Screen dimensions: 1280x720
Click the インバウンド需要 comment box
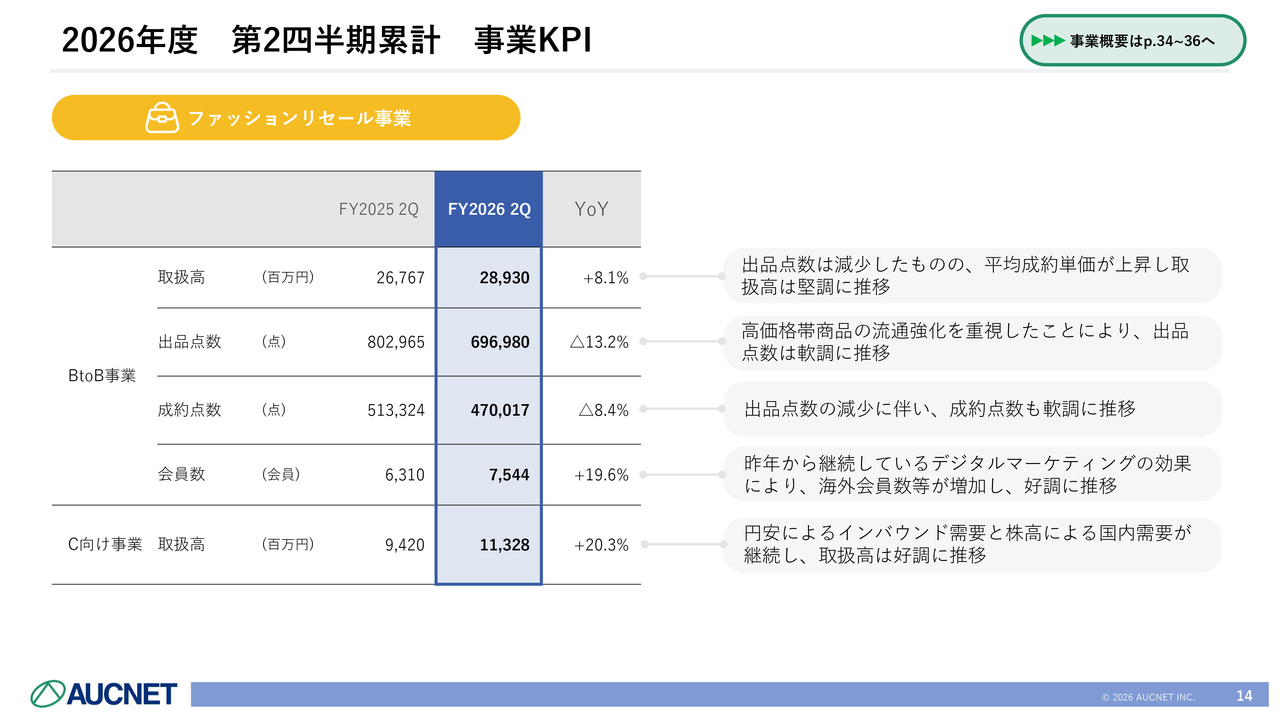972,545
